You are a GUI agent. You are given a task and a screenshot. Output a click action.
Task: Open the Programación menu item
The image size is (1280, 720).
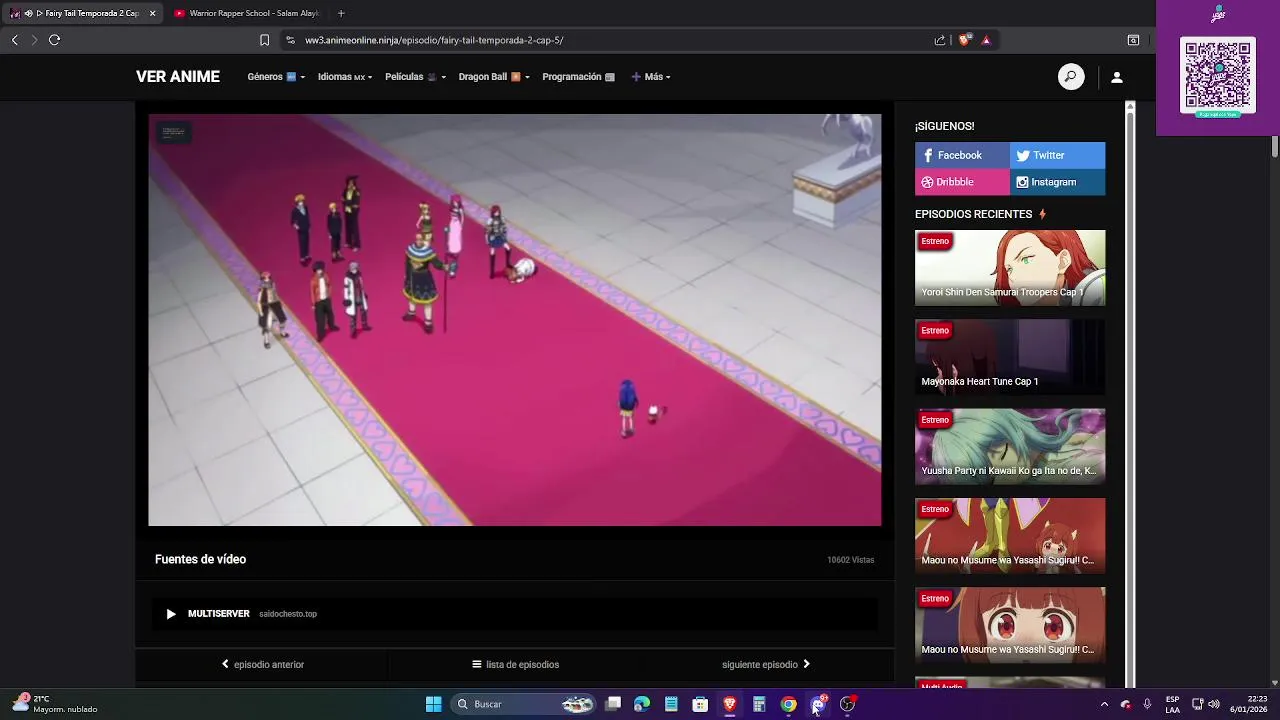578,77
